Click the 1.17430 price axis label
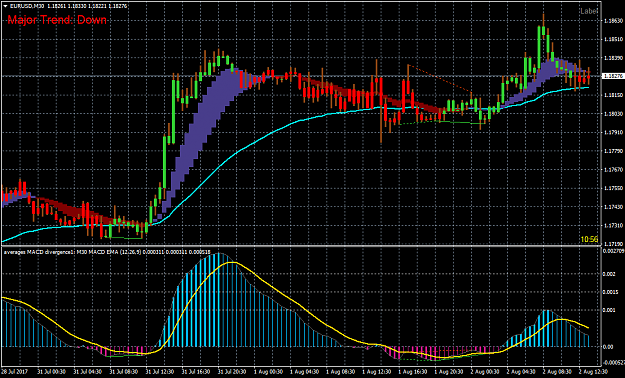 pyautogui.click(x=613, y=207)
